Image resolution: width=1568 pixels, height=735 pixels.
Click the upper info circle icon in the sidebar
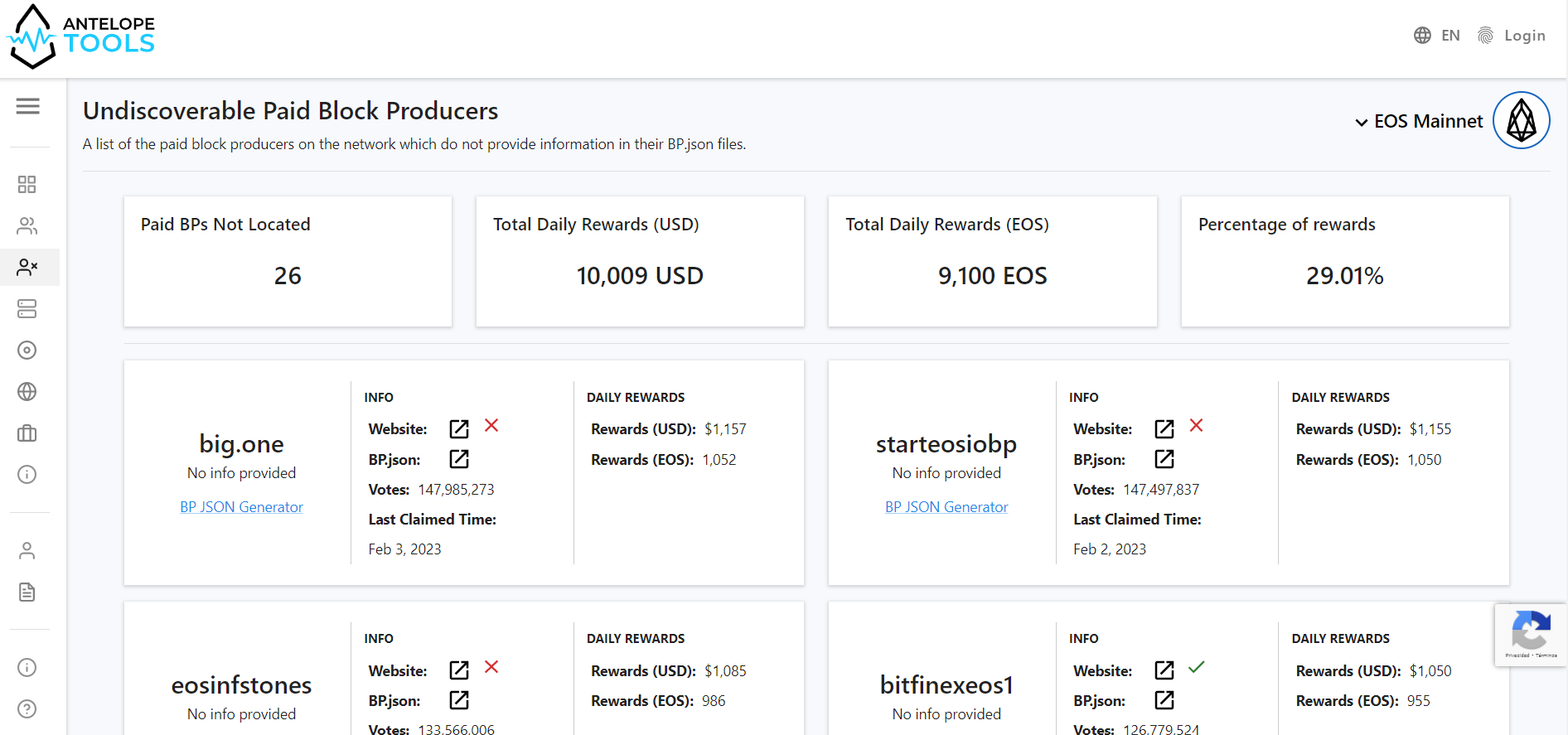point(27,474)
